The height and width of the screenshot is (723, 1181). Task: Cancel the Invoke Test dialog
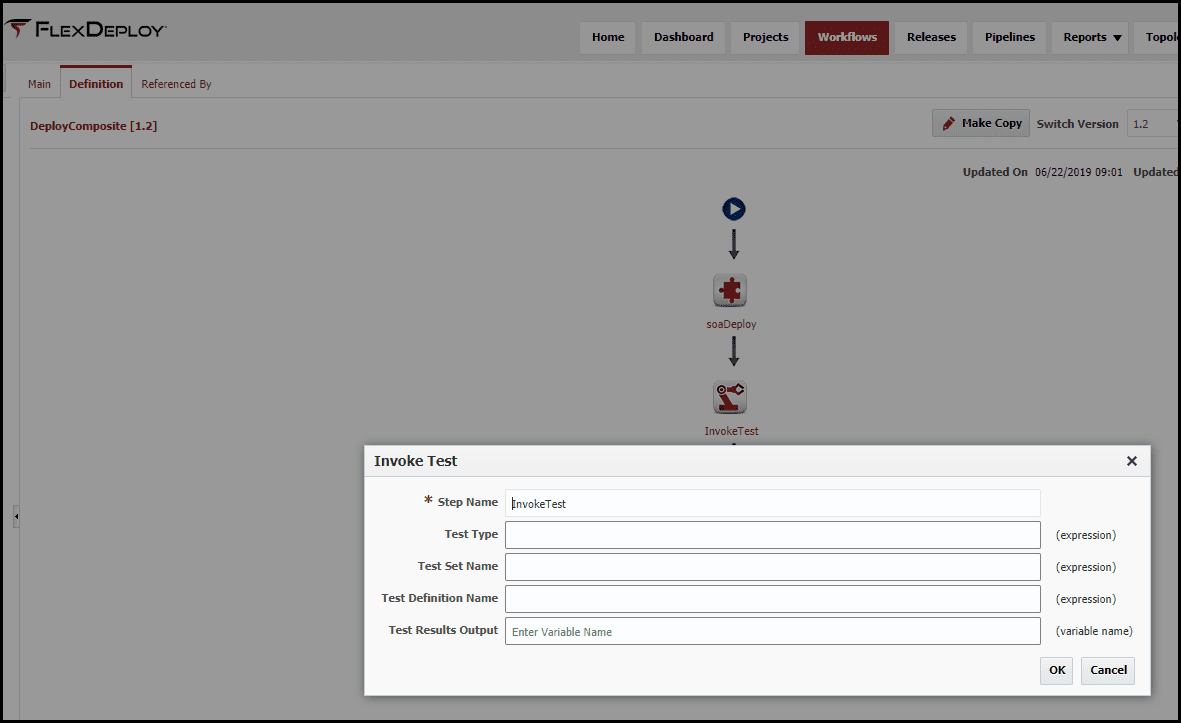(x=1108, y=670)
